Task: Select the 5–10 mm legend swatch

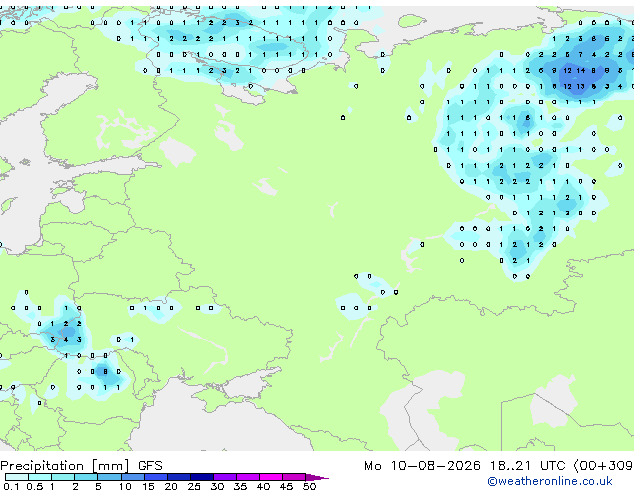Action: coord(109,477)
